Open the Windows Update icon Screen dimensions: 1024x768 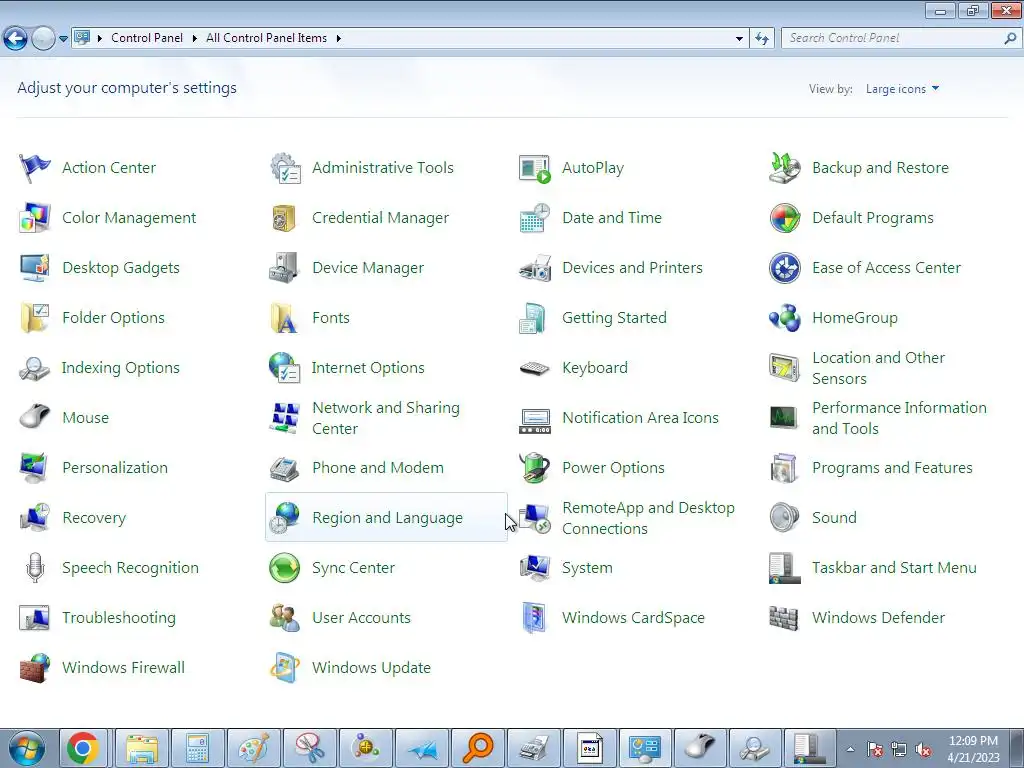pos(284,667)
